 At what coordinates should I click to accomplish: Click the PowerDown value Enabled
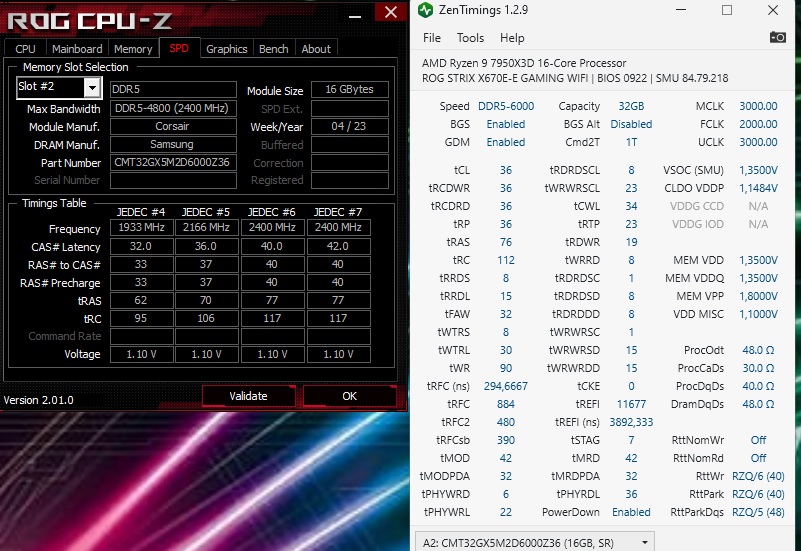tap(631, 512)
